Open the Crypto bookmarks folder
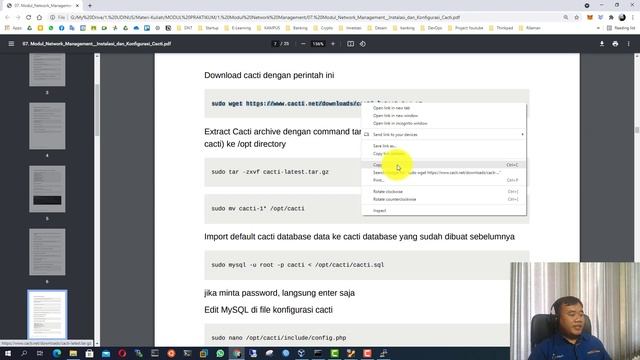This screenshot has width=640, height=360. (x=323, y=28)
